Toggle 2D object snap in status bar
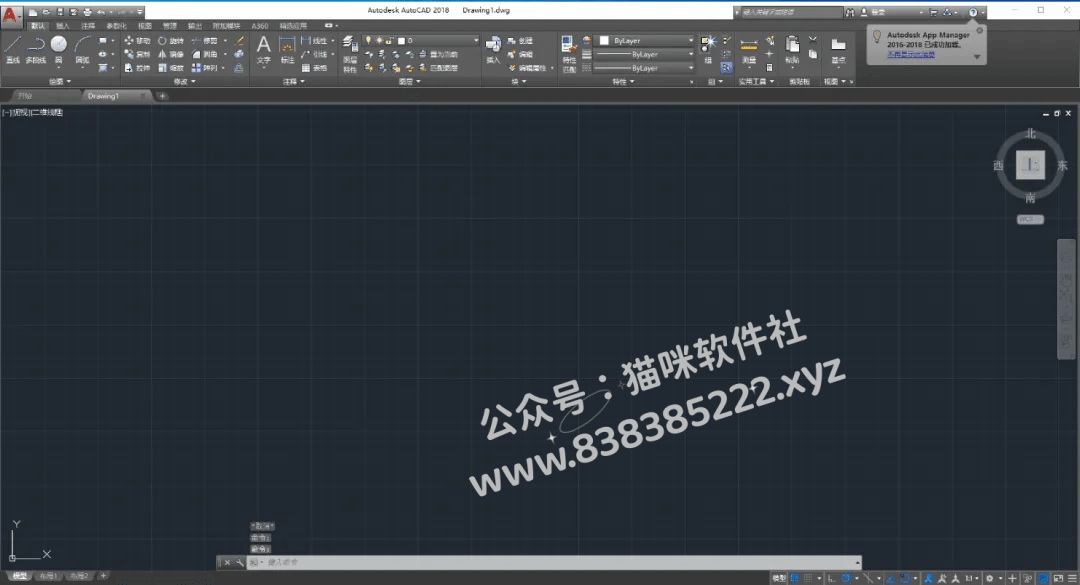Screen dimensions: 1080x585 pyautogui.click(x=905, y=578)
